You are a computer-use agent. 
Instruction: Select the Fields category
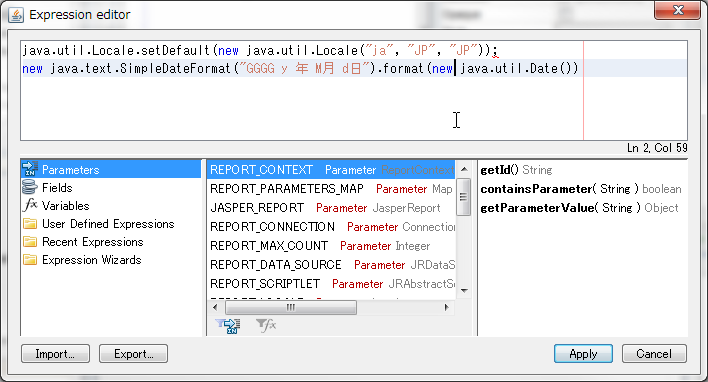click(x=57, y=187)
